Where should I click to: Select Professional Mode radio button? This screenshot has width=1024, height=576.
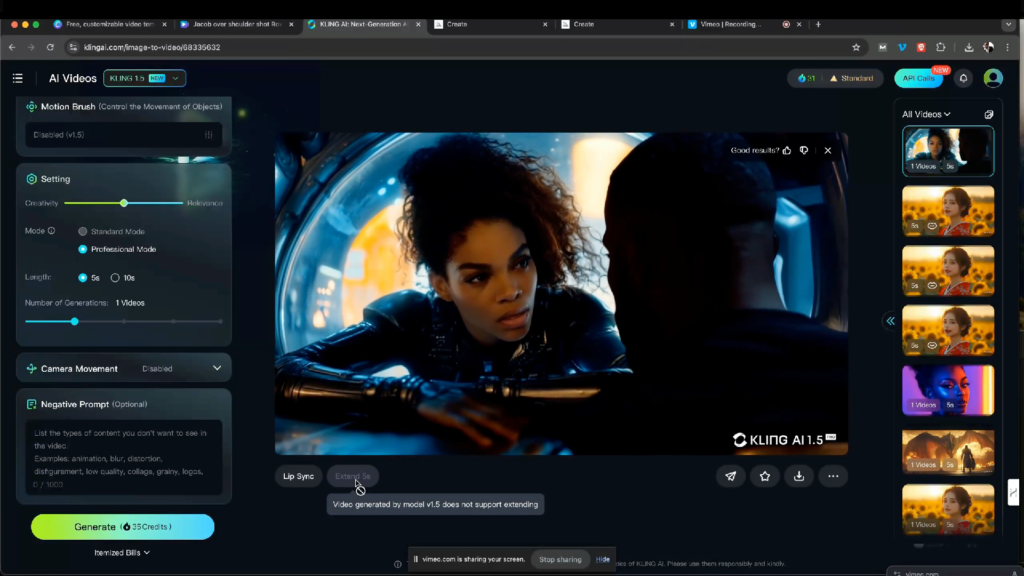(83, 249)
